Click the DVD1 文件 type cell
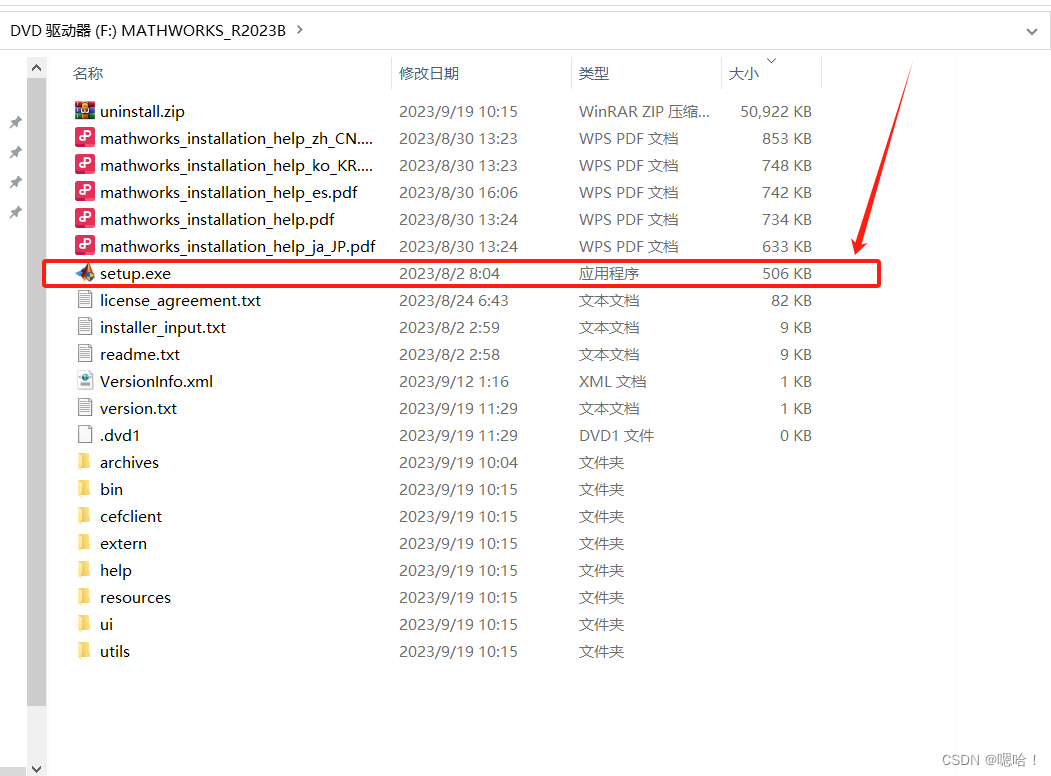The width and height of the screenshot is (1051, 776). click(x=616, y=436)
